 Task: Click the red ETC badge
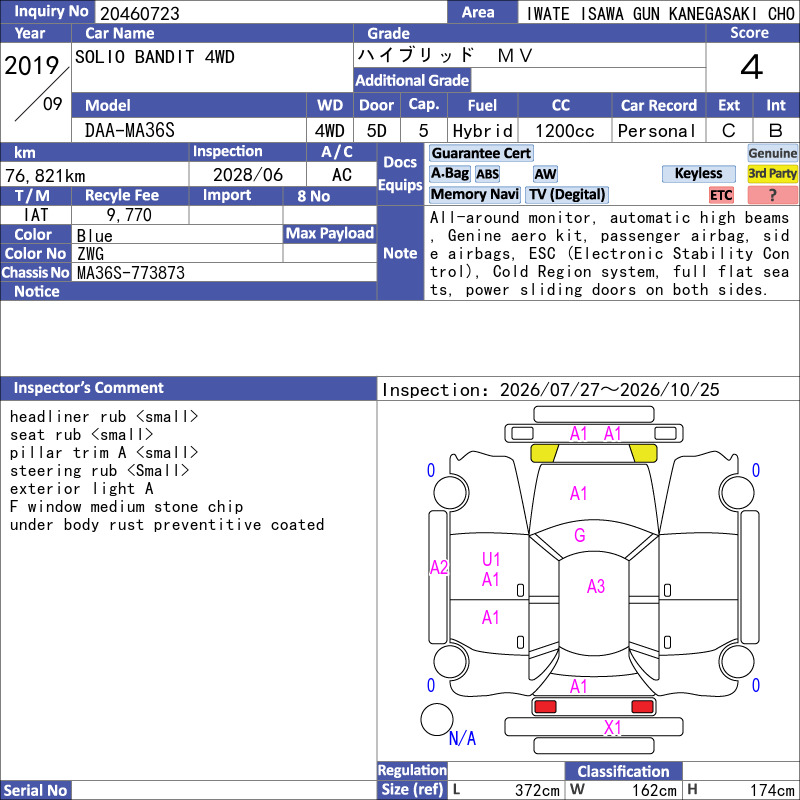[721, 195]
